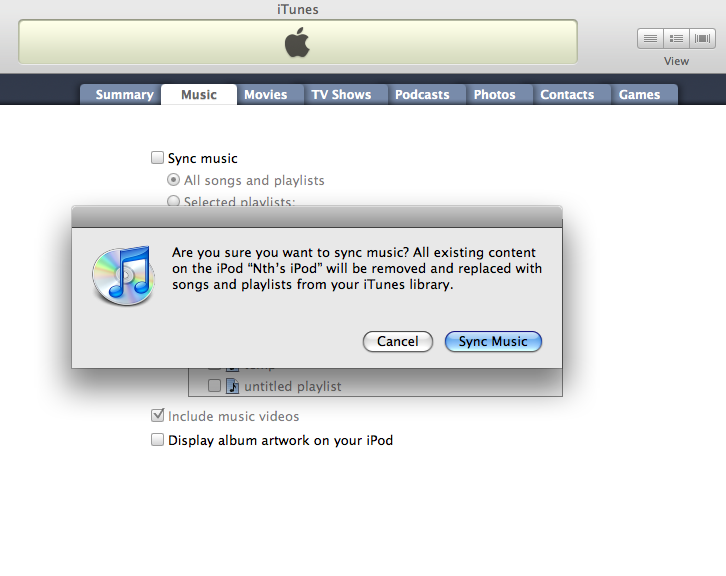The image size is (726, 576).
Task: Check the untitled playlist checkbox
Action: (x=214, y=385)
